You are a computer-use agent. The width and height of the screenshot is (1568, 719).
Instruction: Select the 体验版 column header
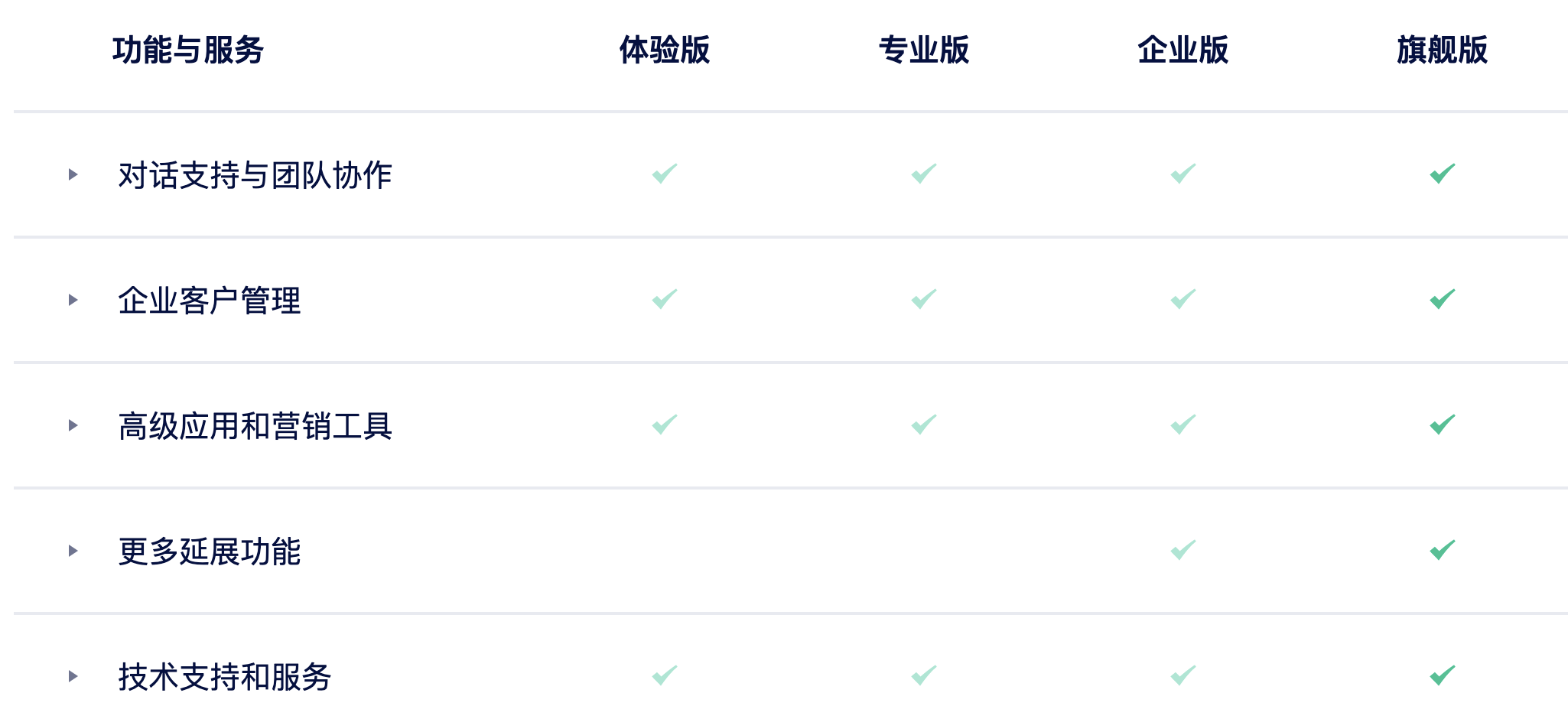[665, 50]
